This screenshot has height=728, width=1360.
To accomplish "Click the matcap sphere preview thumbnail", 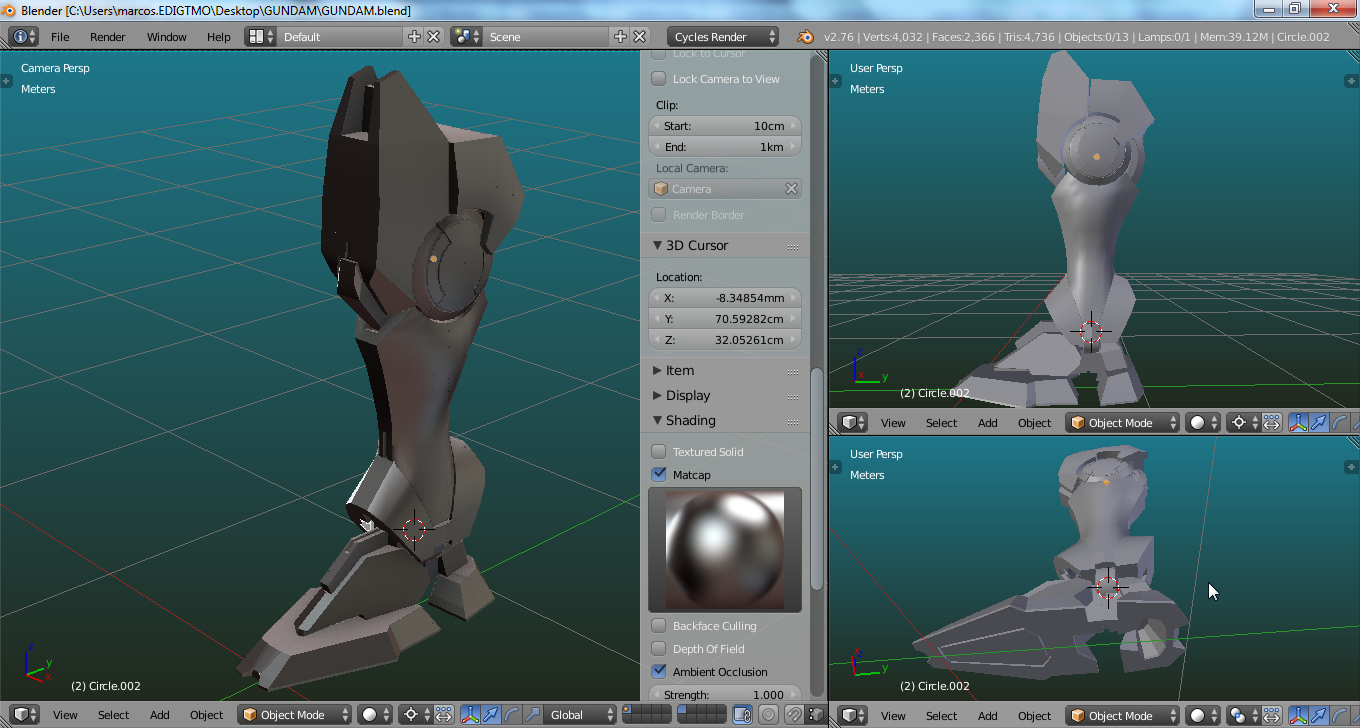I will [x=725, y=549].
